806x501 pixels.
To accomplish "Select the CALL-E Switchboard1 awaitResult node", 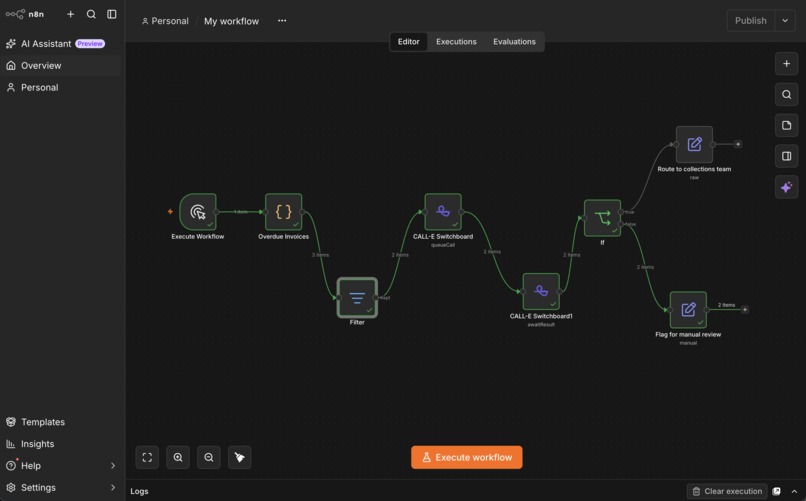I will (541, 291).
